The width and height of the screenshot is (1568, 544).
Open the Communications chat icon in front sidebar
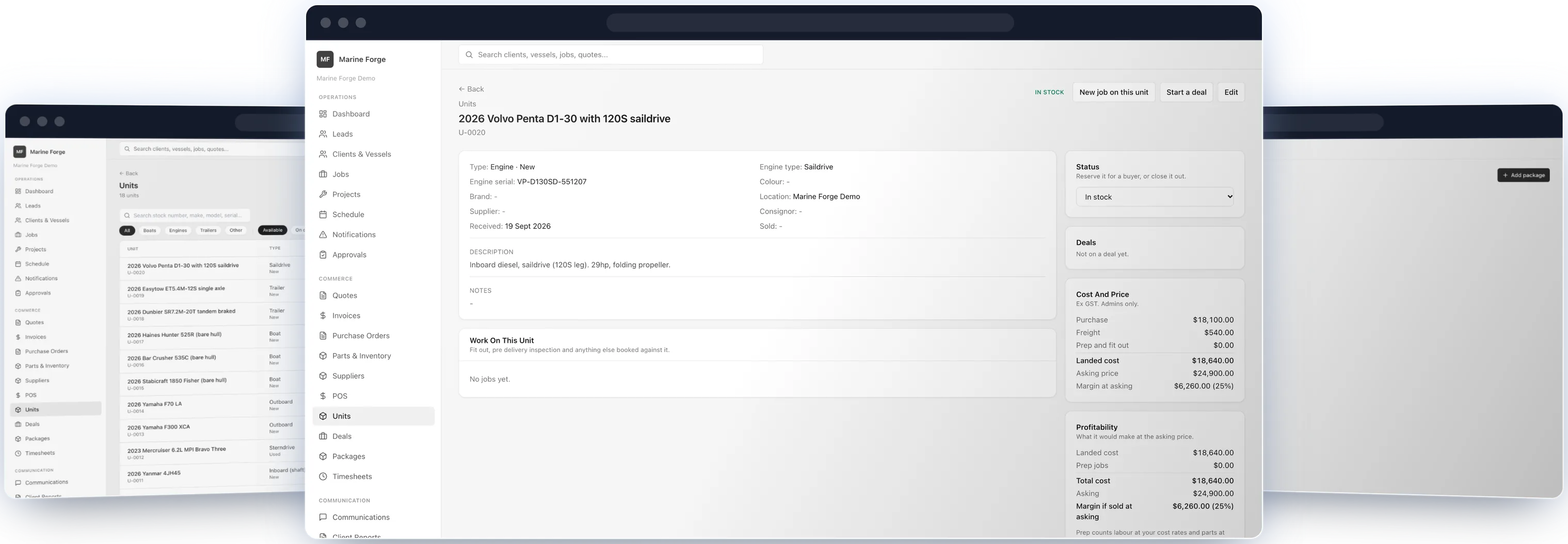323,517
